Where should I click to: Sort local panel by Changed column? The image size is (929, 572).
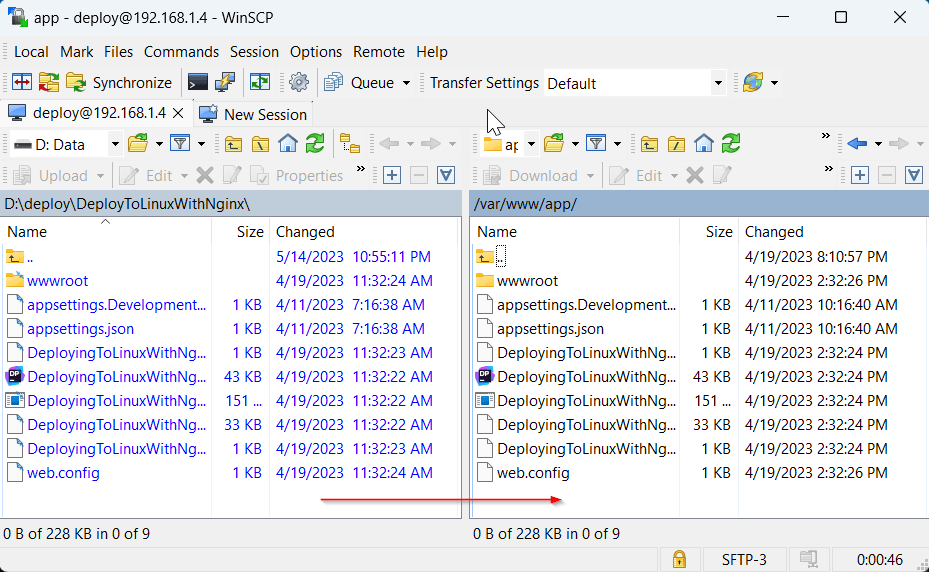pyautogui.click(x=364, y=232)
